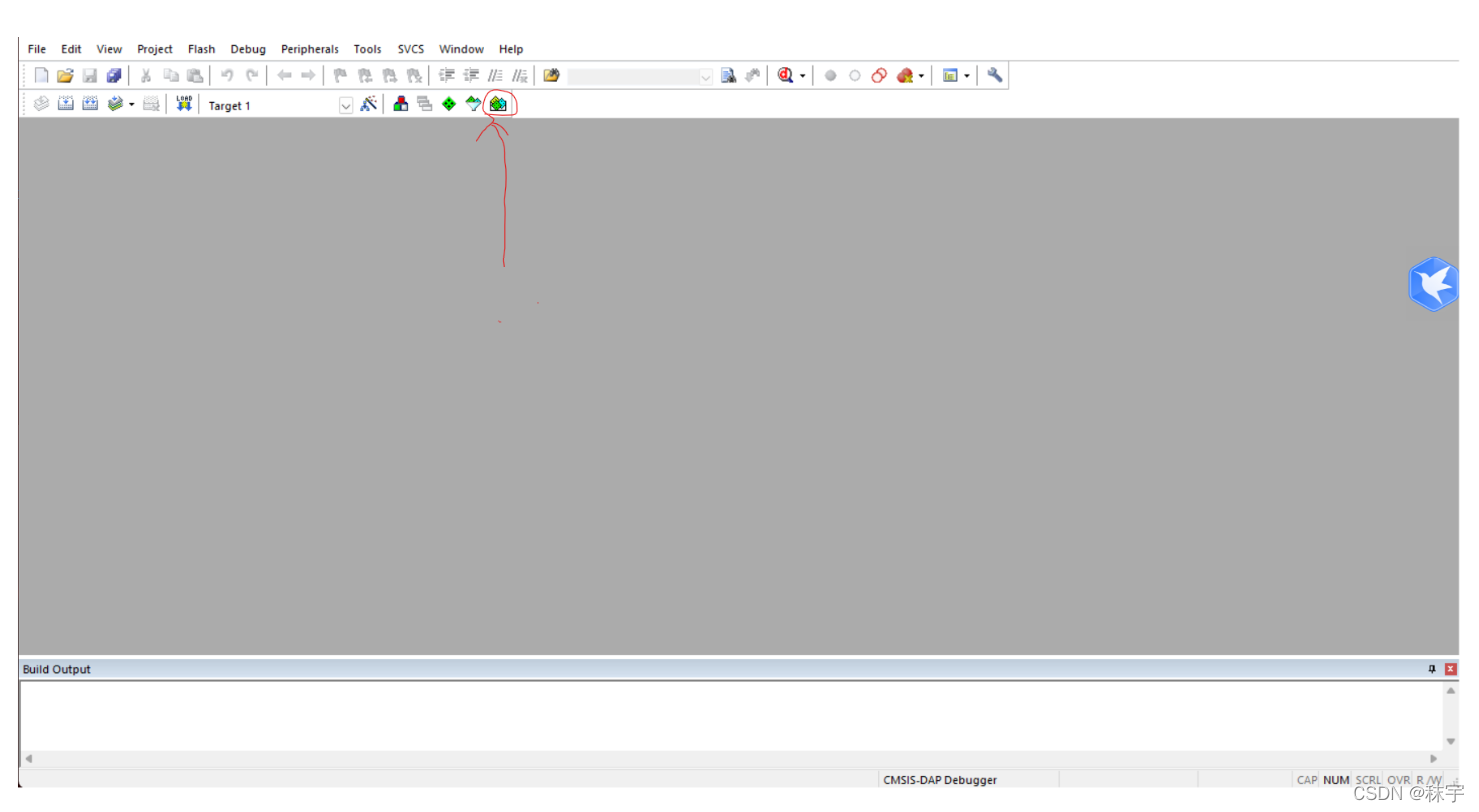Open the debug session dropdown arrow
This screenshot has width=1479, height=812.
[802, 76]
